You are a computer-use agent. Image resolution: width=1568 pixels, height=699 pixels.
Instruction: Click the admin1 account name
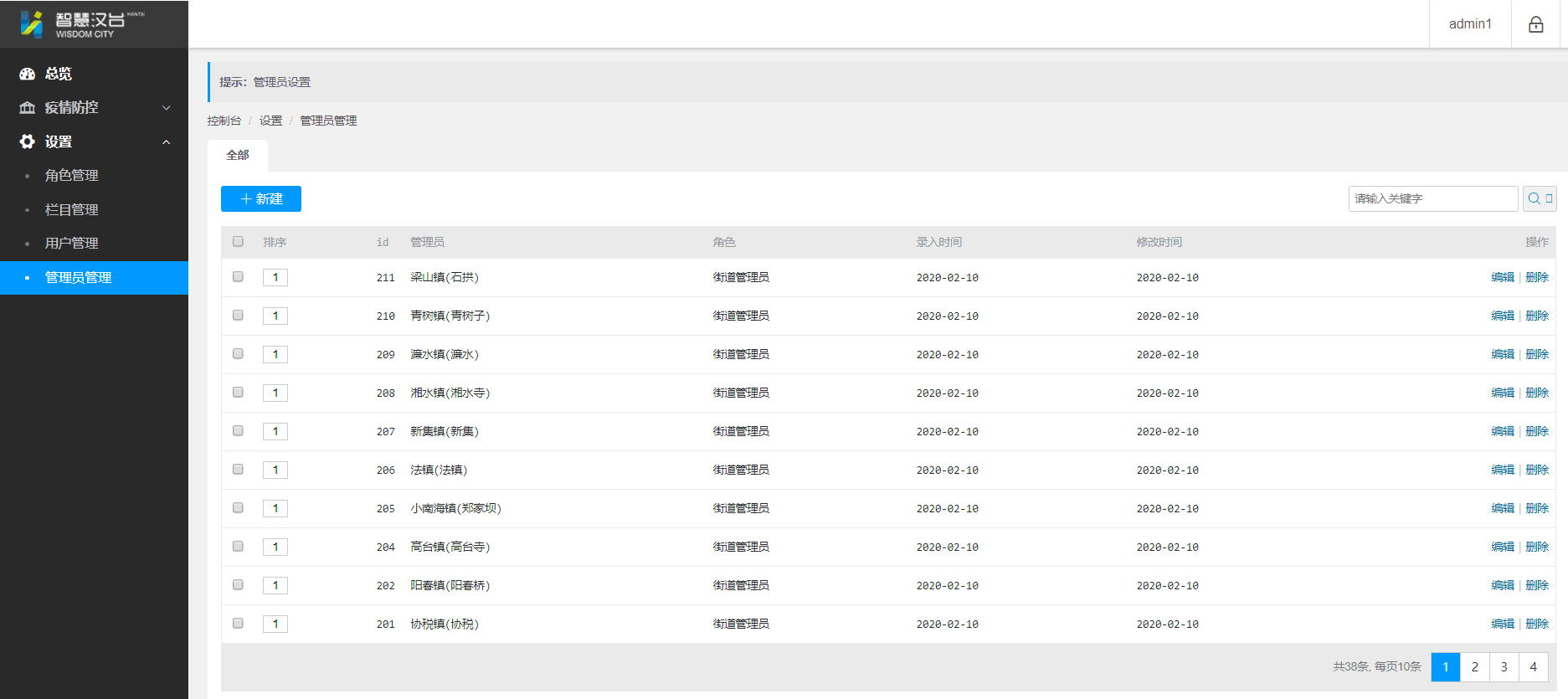coord(1470,24)
